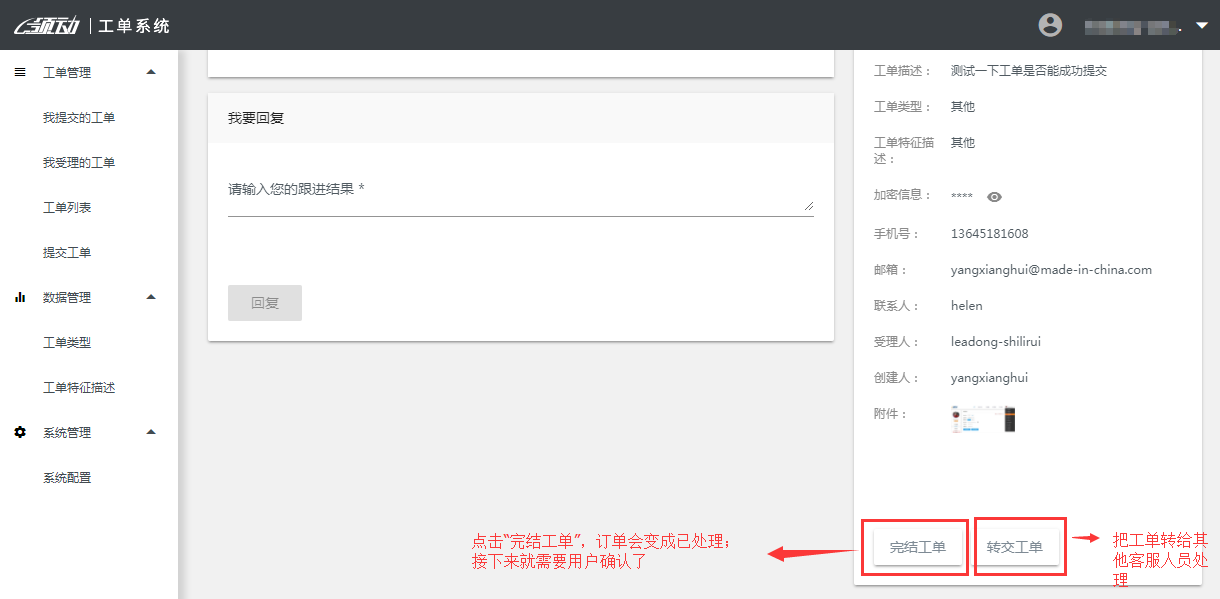Open 提交工单 menu item

[x=67, y=253]
